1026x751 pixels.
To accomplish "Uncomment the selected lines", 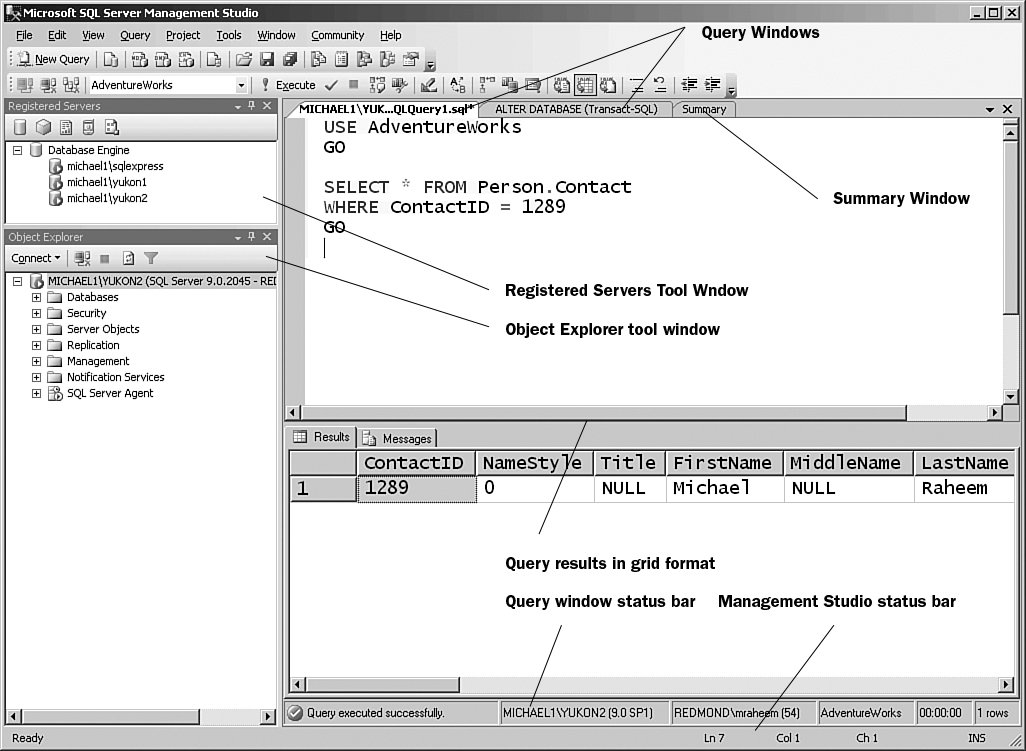I will coord(660,85).
